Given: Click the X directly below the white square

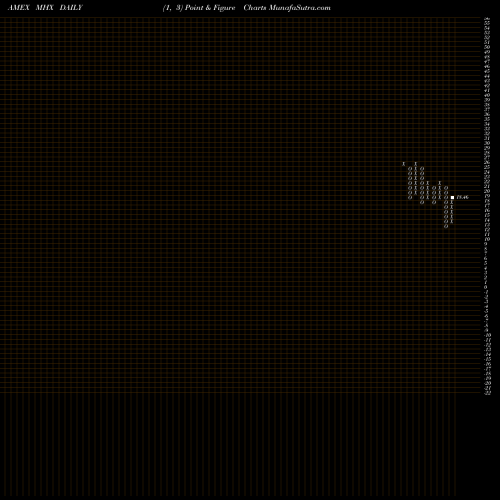Looking at the screenshot, I should tap(452, 202).
